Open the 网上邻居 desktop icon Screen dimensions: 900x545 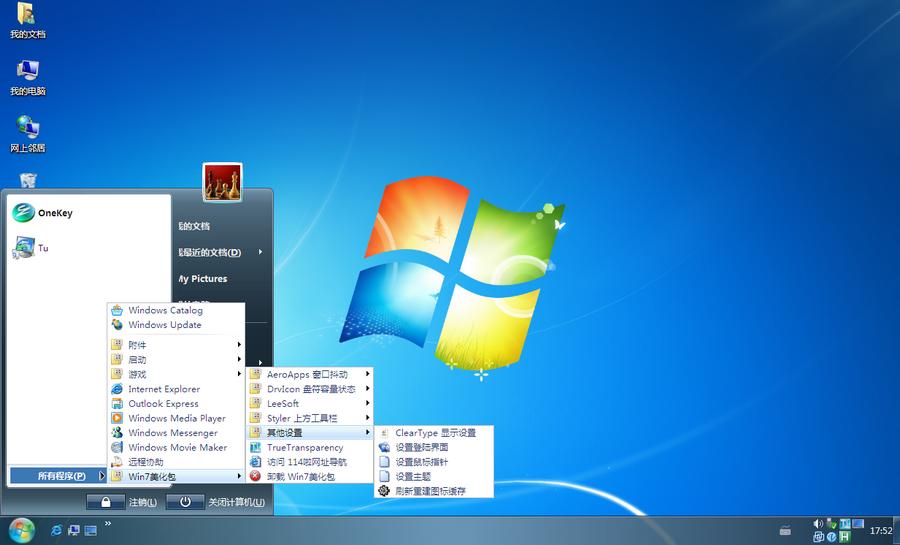(28, 134)
